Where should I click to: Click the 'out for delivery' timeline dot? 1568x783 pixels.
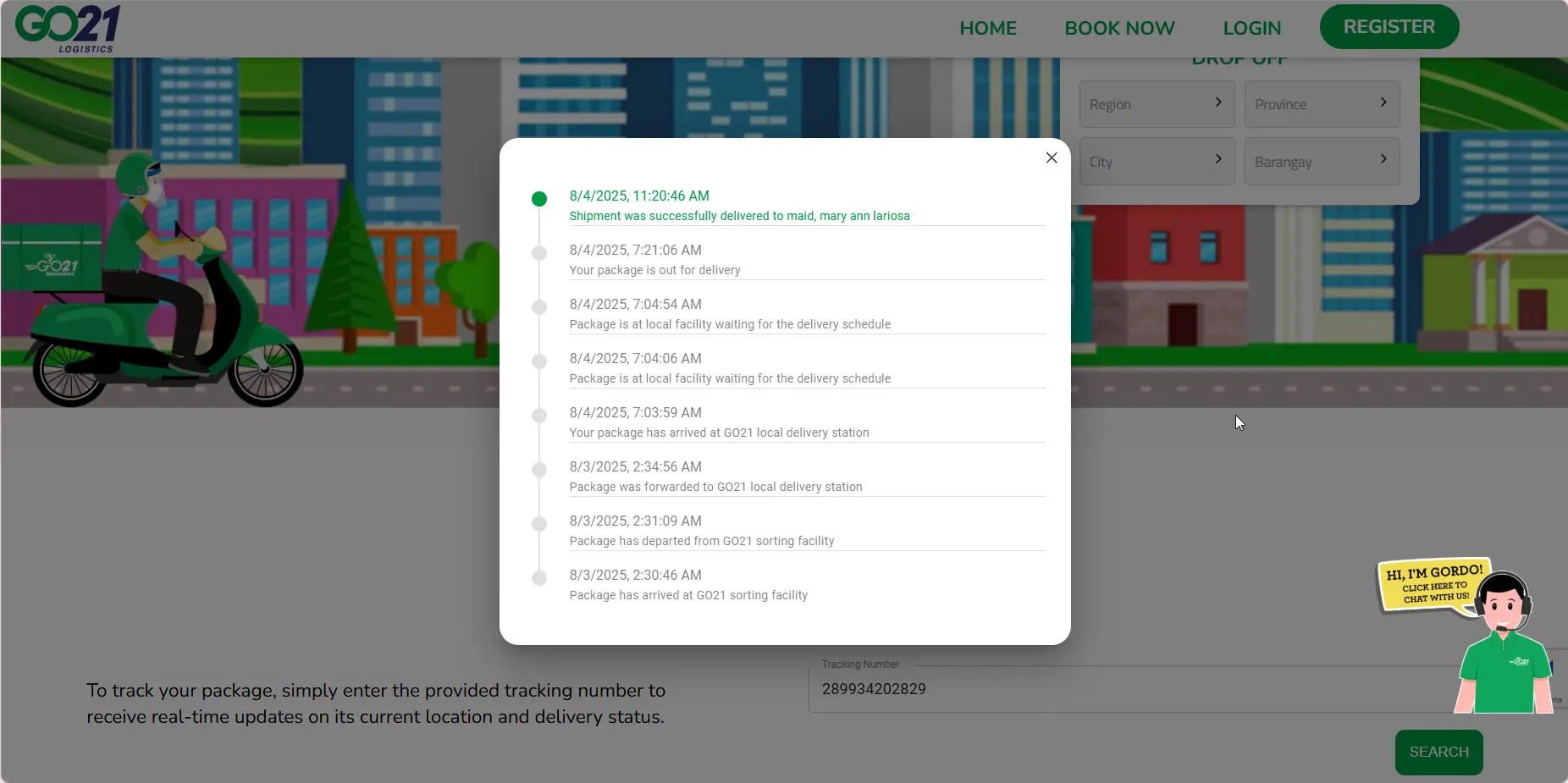click(539, 253)
